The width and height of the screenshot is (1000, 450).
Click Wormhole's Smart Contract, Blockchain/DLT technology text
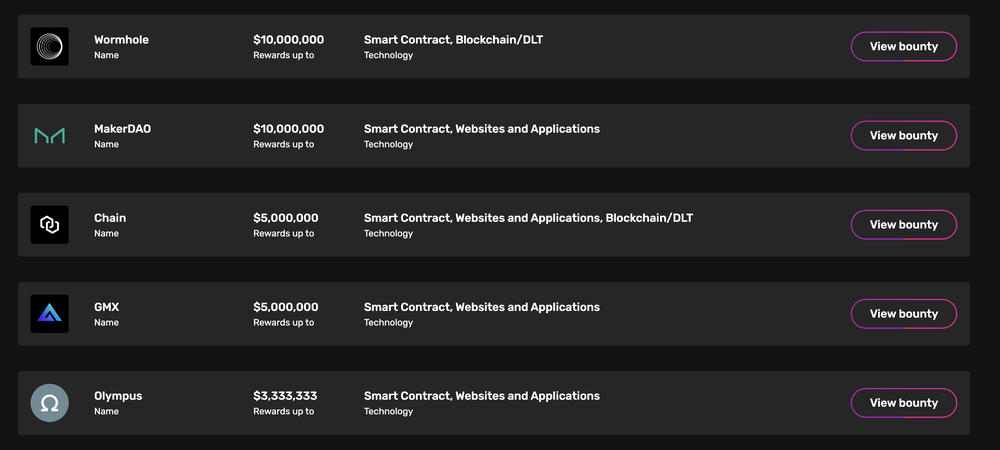(x=453, y=40)
